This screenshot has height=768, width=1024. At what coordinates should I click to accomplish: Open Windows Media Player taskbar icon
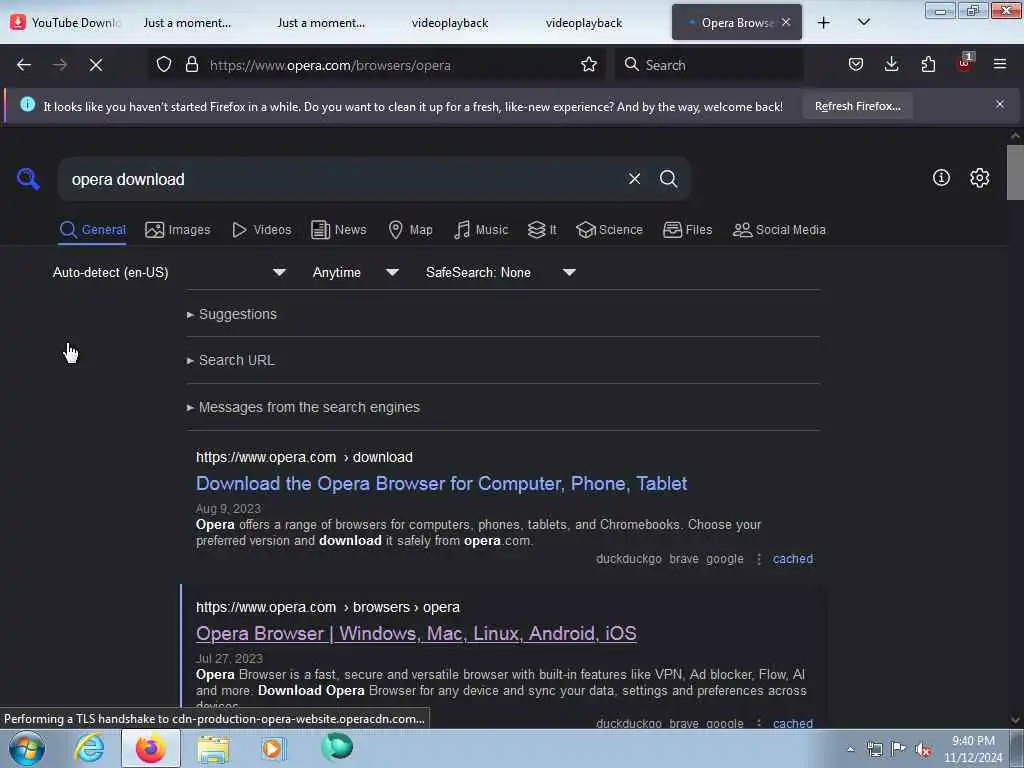(274, 748)
